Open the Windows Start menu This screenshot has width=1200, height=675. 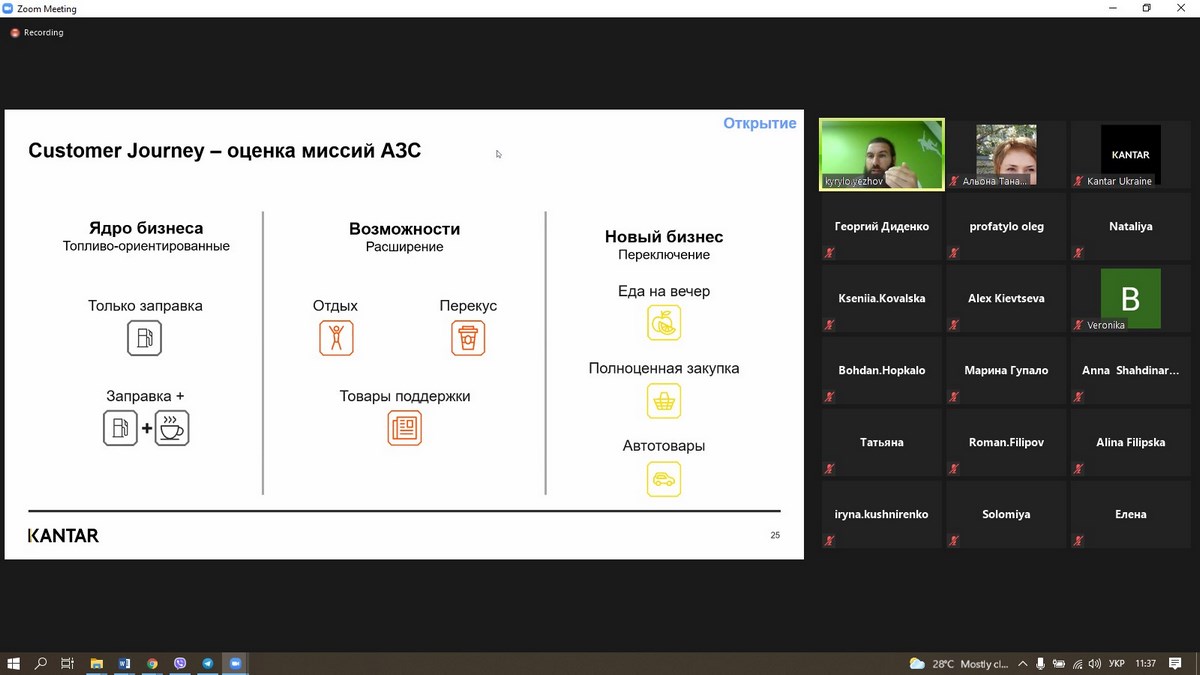tap(13, 663)
